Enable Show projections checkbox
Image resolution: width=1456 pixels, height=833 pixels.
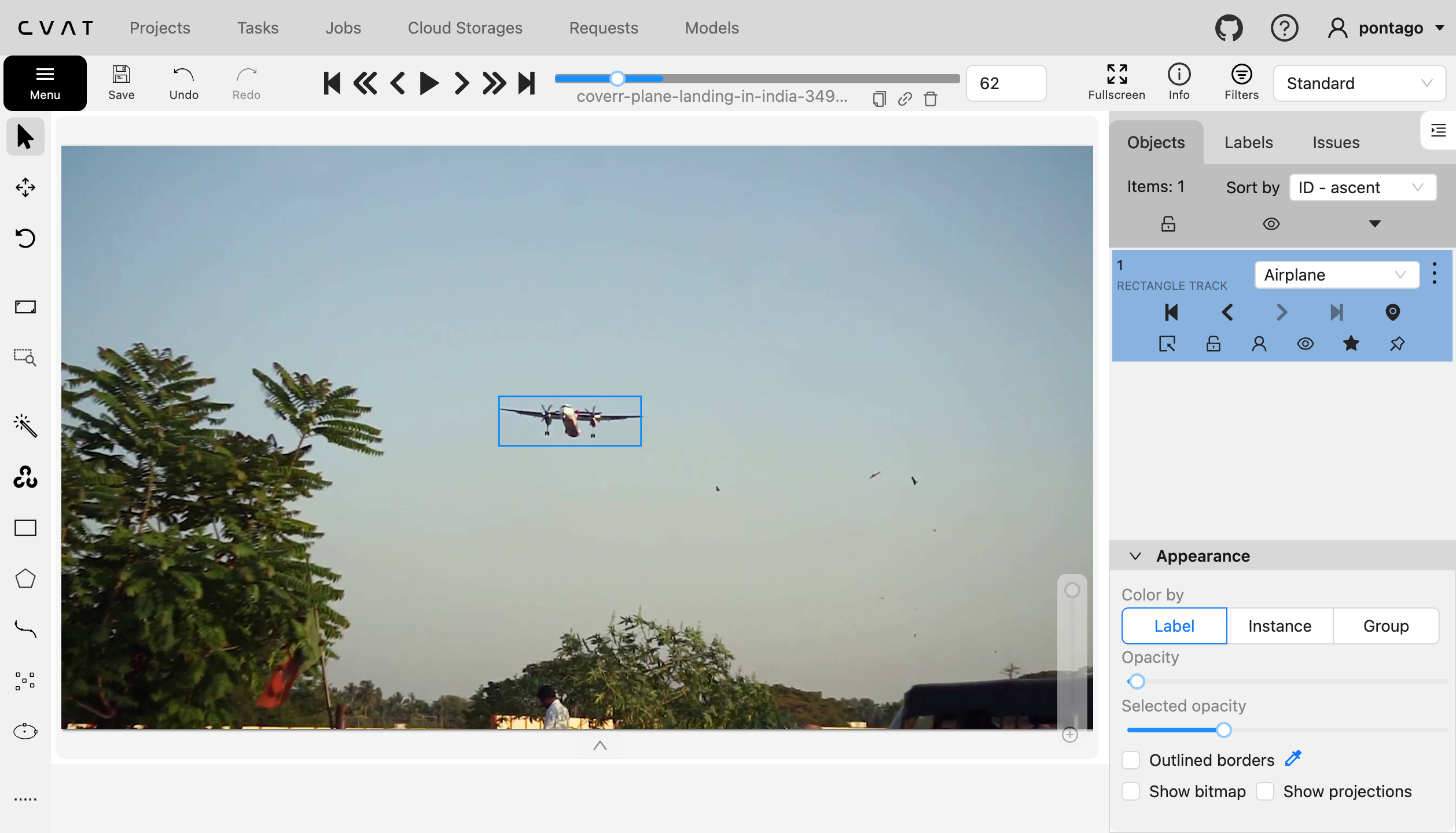[1265, 791]
